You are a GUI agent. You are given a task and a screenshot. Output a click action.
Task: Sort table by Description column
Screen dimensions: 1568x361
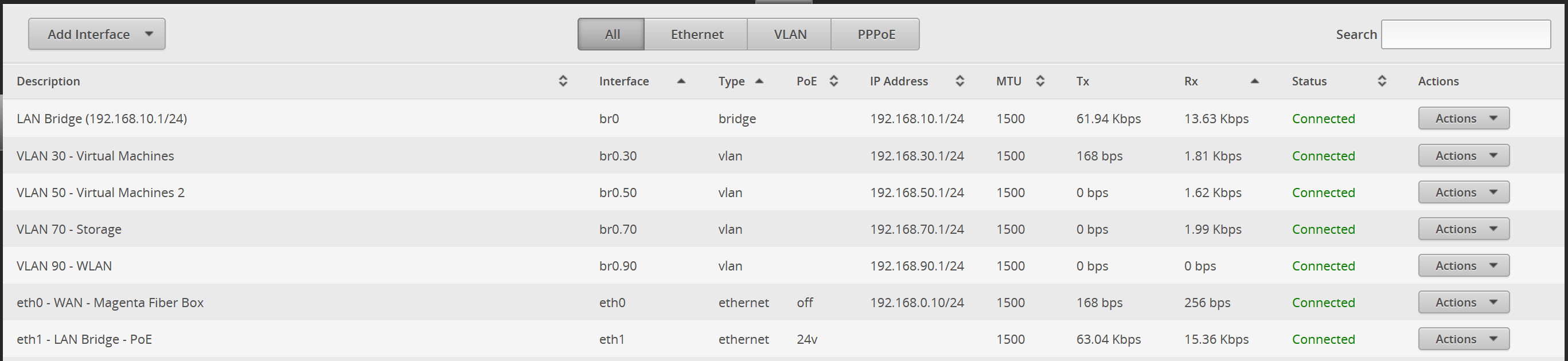[x=563, y=80]
